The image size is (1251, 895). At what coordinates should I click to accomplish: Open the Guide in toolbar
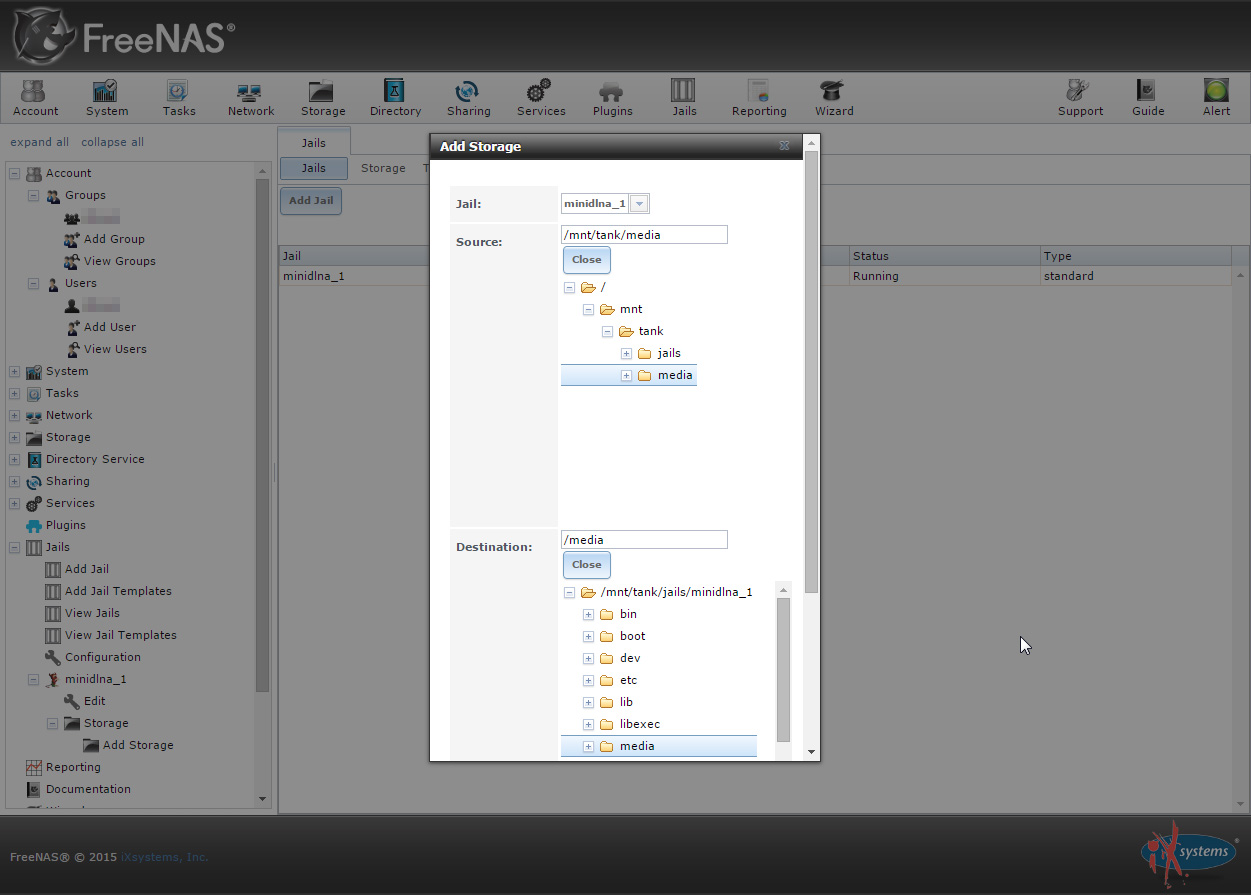tap(1148, 98)
